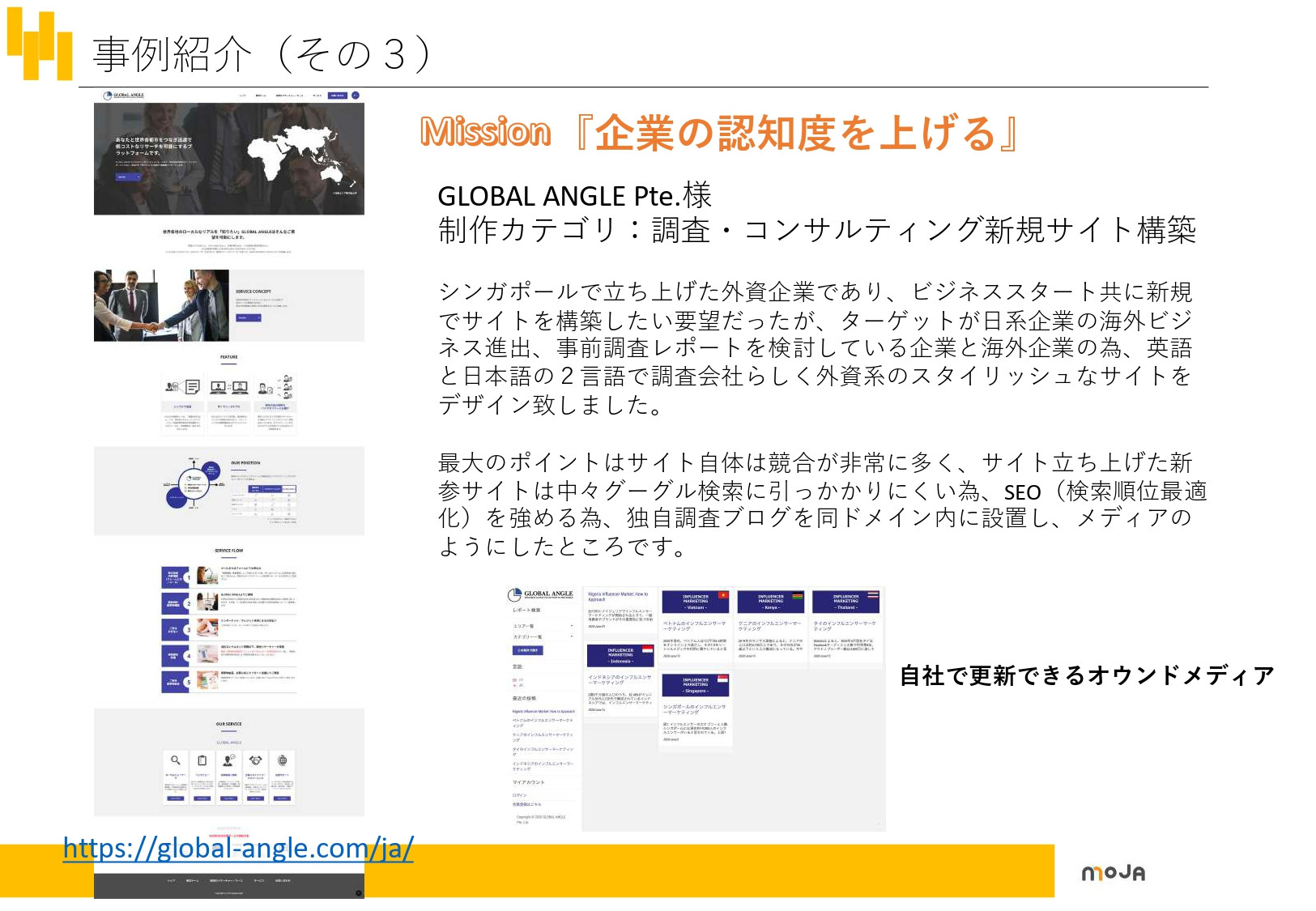The width and height of the screenshot is (1316, 911).
Task: Open the Singapore influencer marketing article card
Action: coord(695,687)
